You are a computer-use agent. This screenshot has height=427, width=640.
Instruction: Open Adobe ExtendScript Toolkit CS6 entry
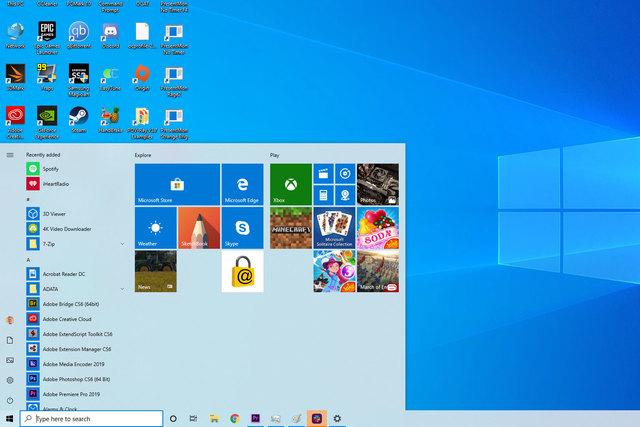point(76,334)
